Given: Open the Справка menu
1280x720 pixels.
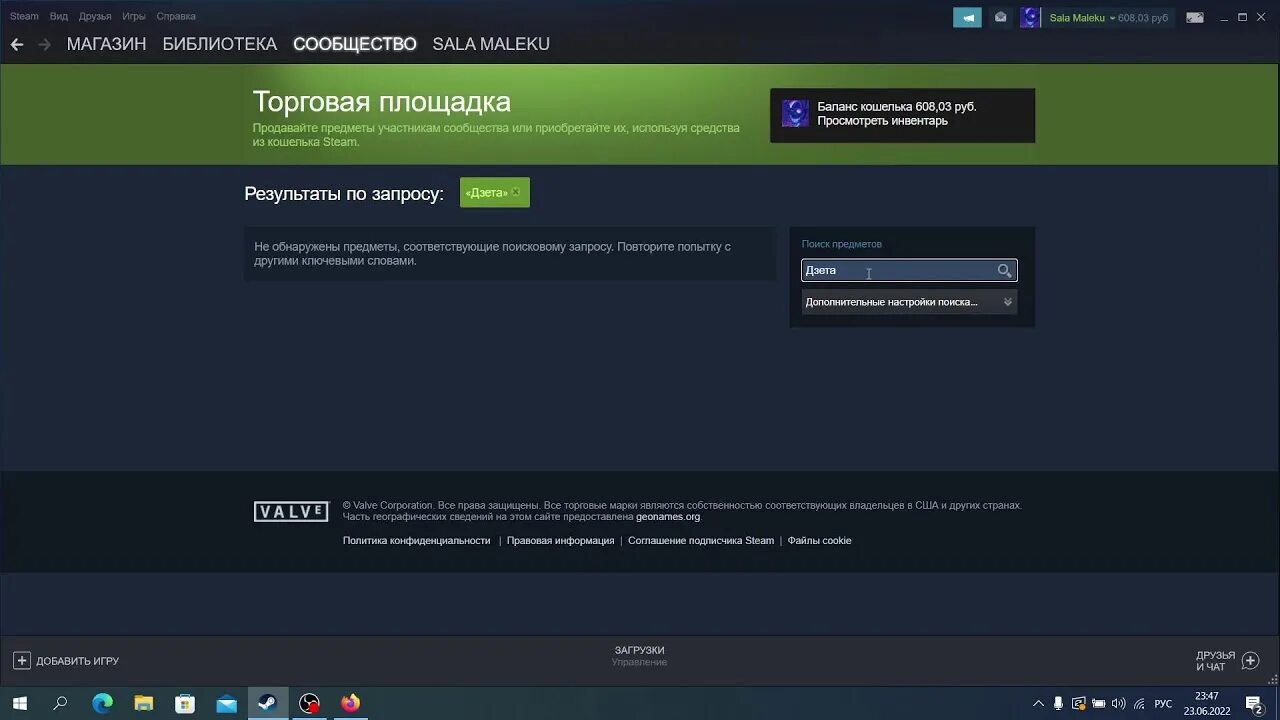Looking at the screenshot, I should tap(176, 16).
